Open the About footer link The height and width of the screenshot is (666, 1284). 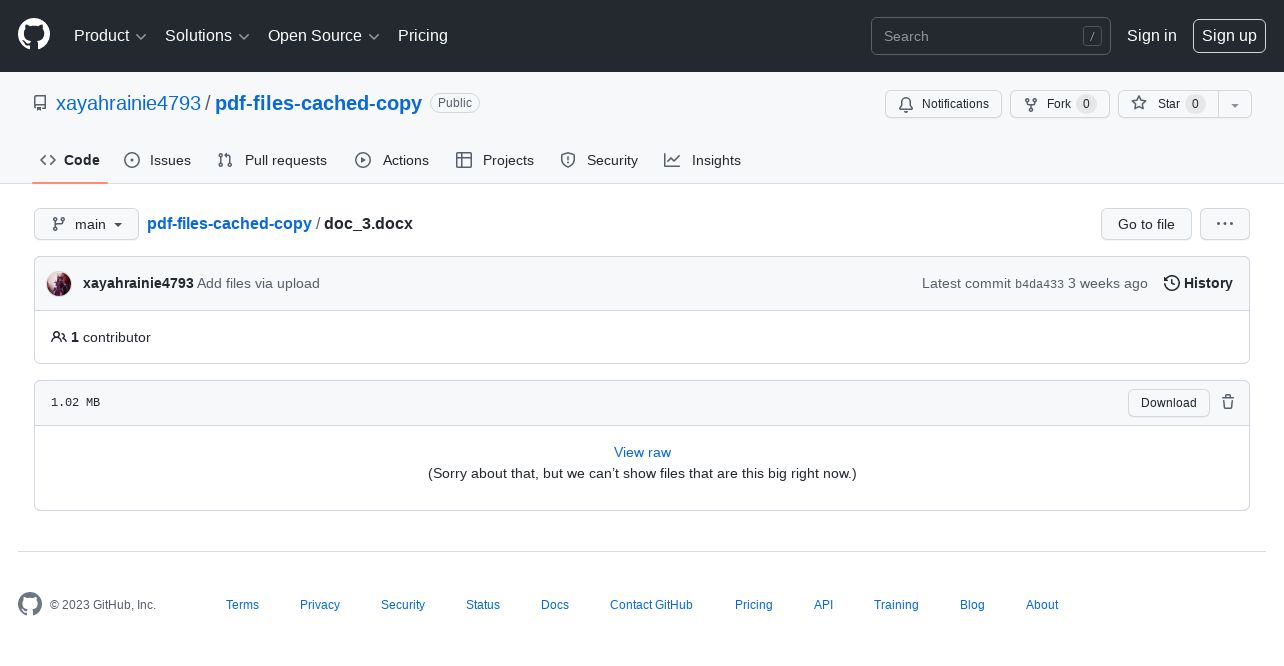click(x=1042, y=605)
